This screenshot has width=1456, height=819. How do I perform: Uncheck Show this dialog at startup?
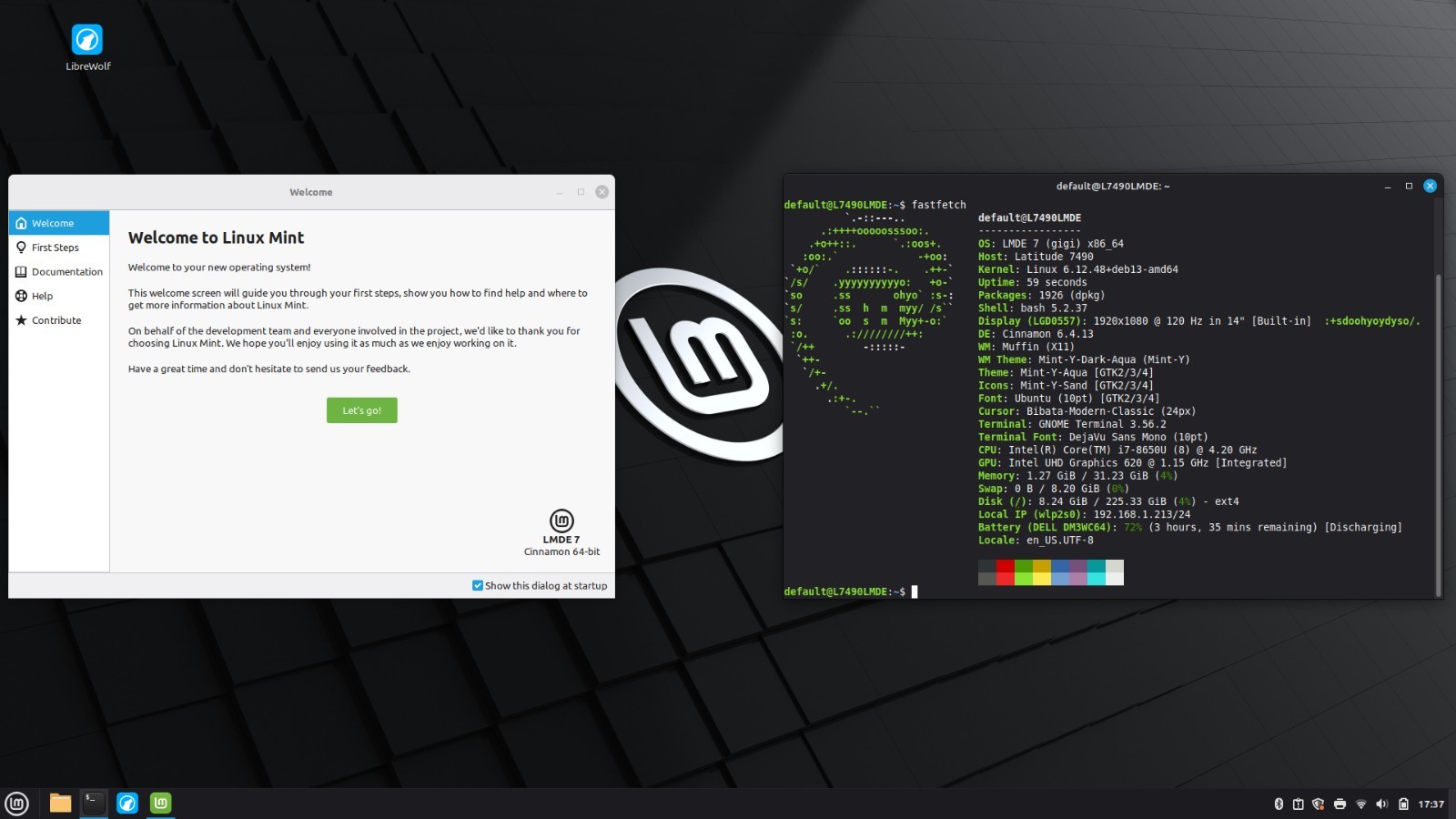(478, 585)
